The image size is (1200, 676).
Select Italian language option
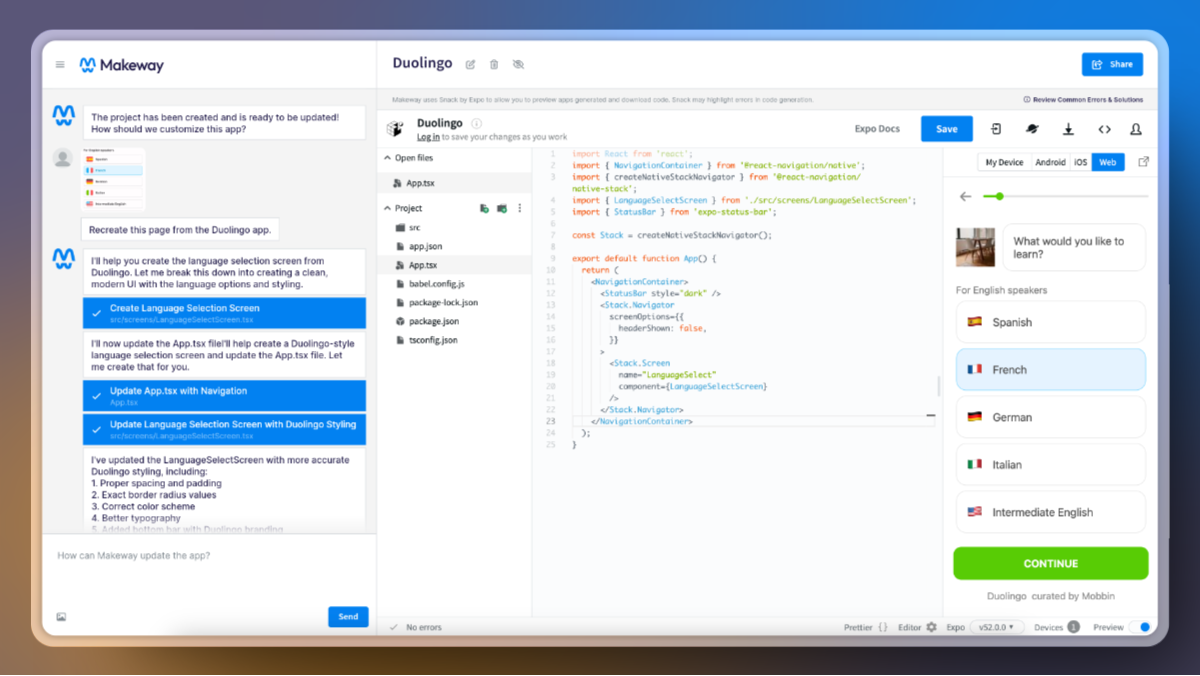[x=1051, y=464]
